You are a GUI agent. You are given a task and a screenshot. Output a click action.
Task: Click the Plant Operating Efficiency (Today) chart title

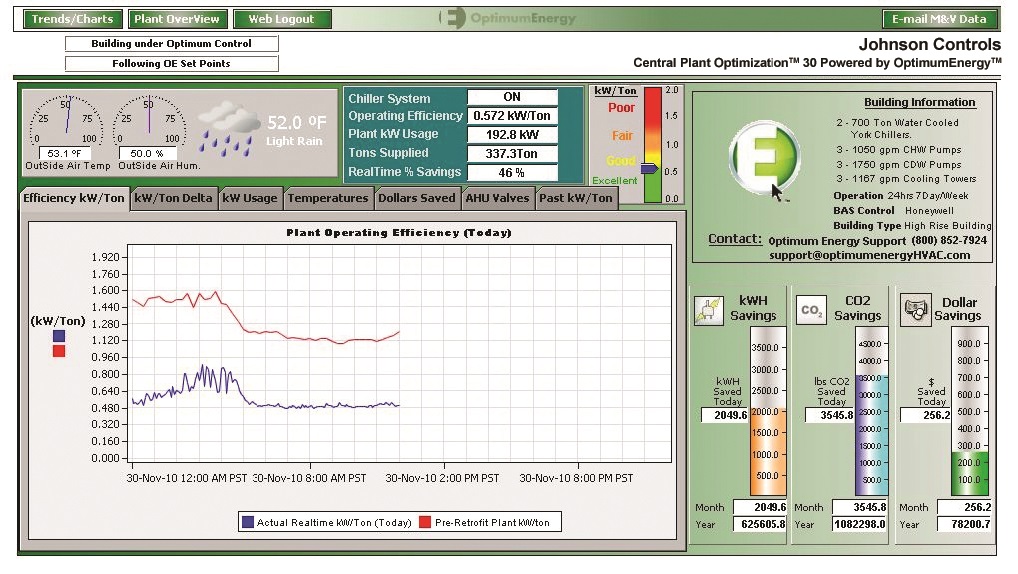click(x=399, y=232)
